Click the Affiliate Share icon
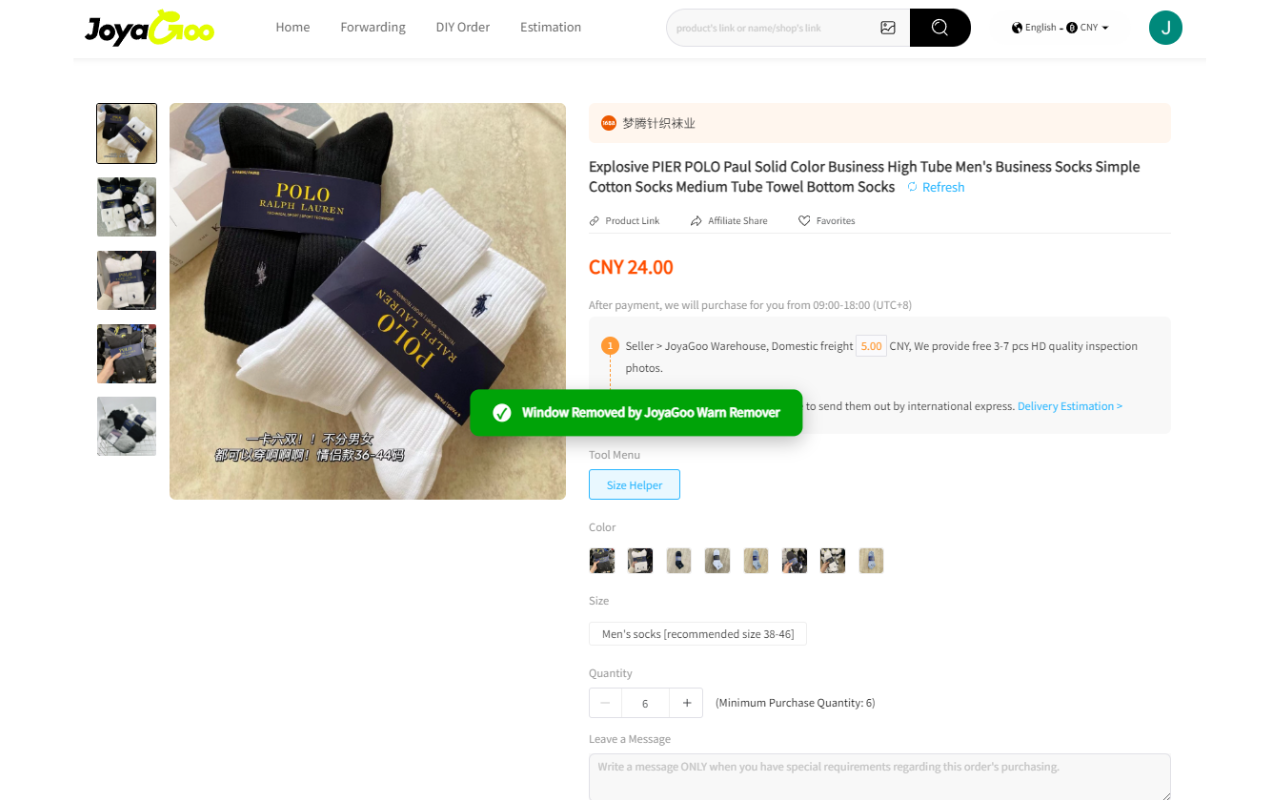 pyautogui.click(x=696, y=221)
